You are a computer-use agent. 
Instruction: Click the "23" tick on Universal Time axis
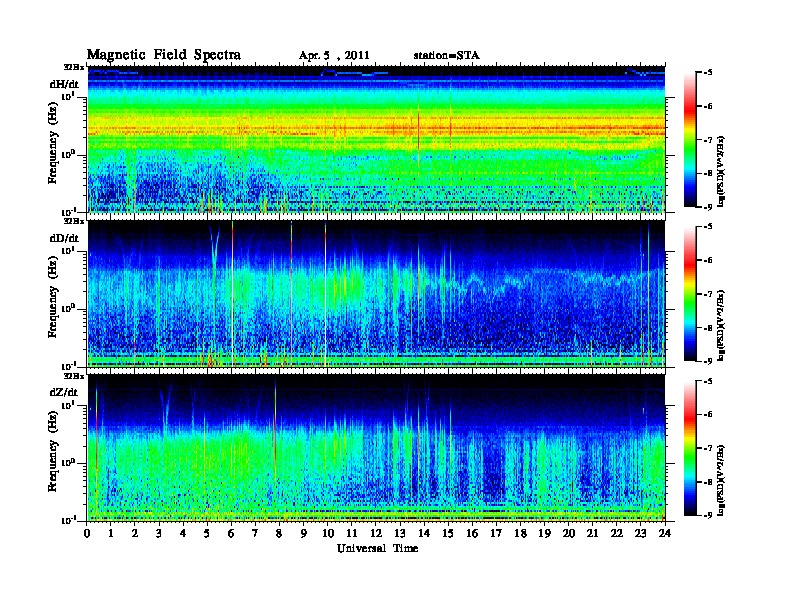[x=640, y=533]
